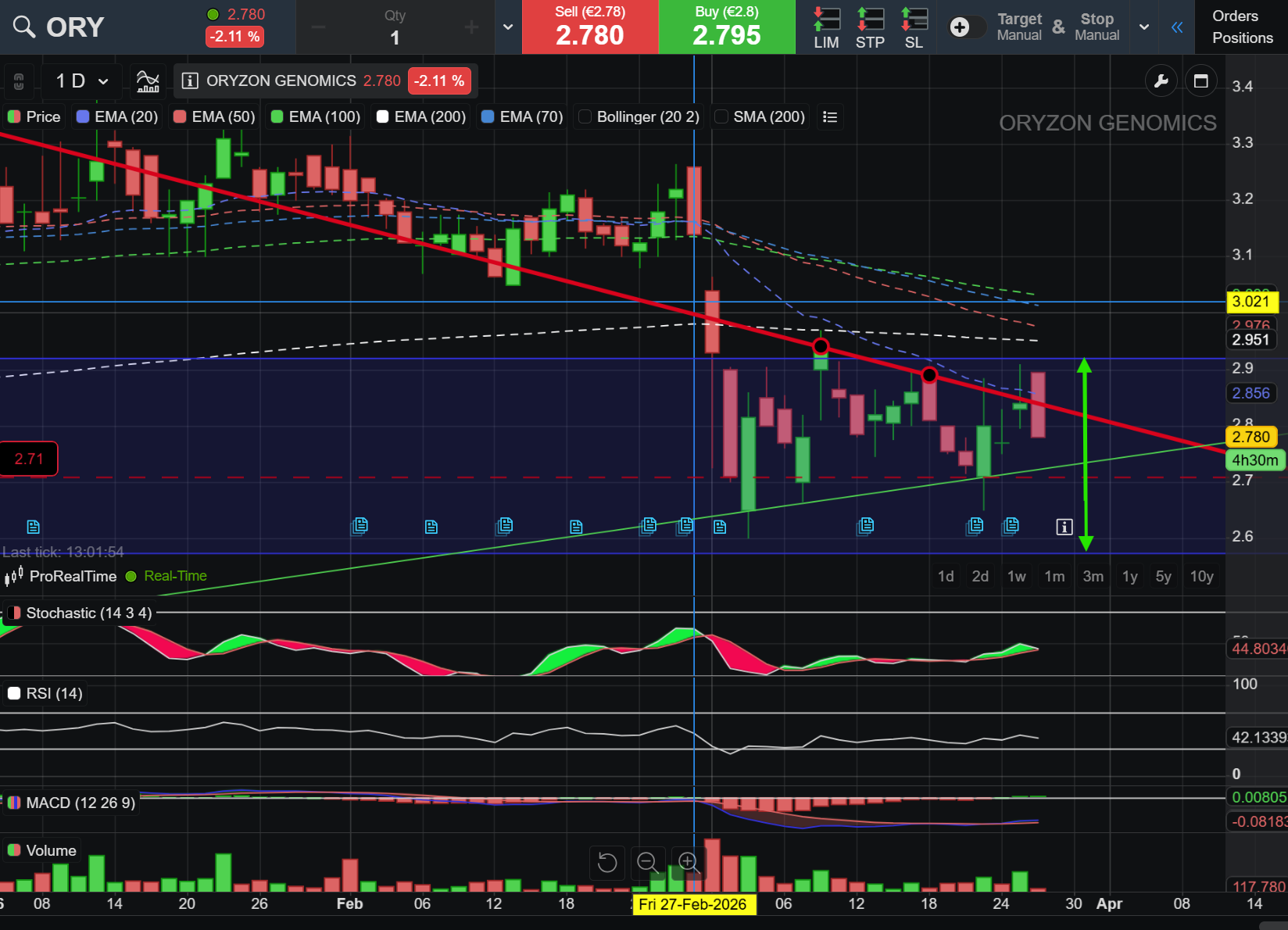Click the Buy (€2.8) button
Image resolution: width=1288 pixels, height=930 pixels.
727,27
